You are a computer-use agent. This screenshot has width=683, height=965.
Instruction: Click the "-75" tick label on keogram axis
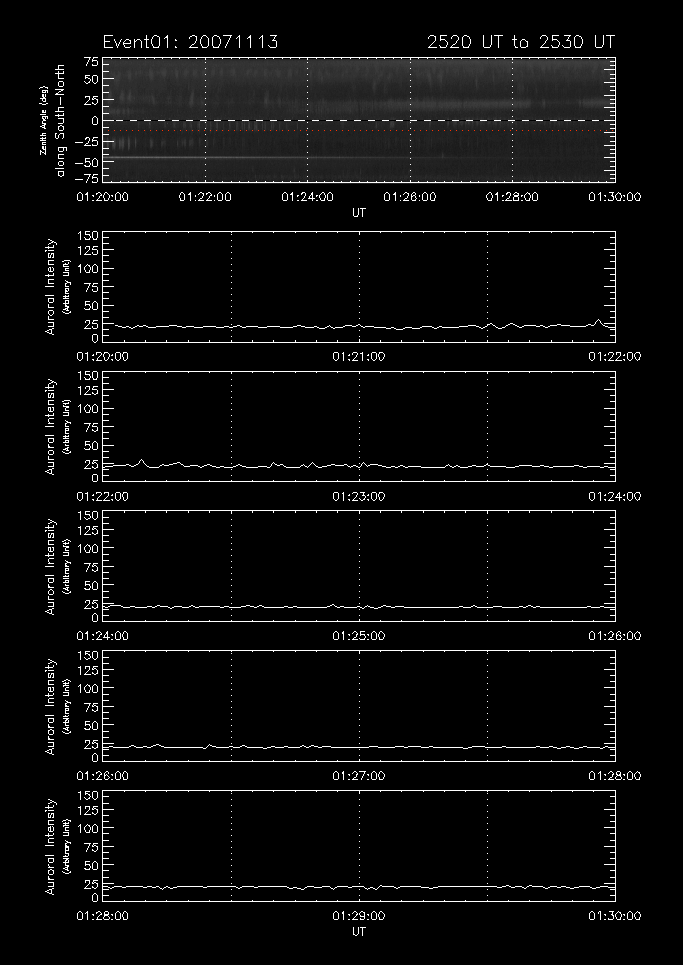pos(87,178)
